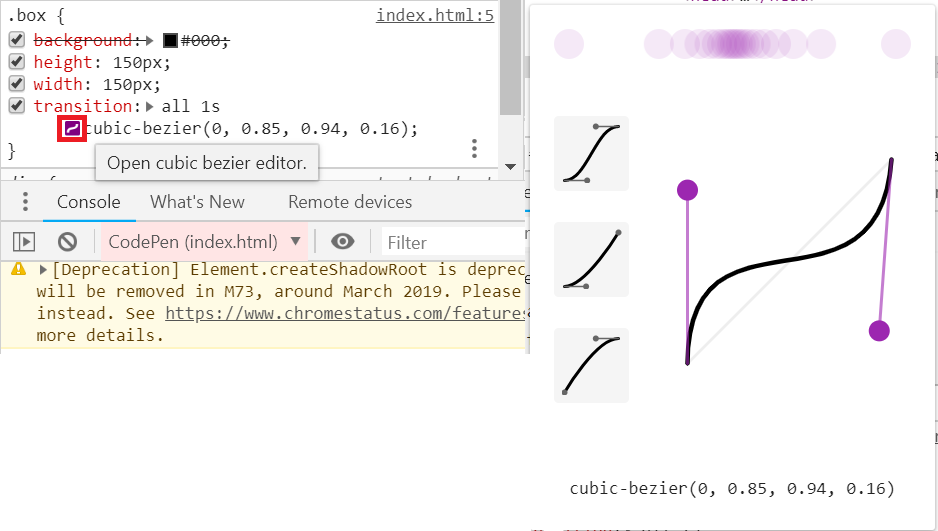Switch to the What's New tab
The image size is (938, 531).
(x=197, y=202)
